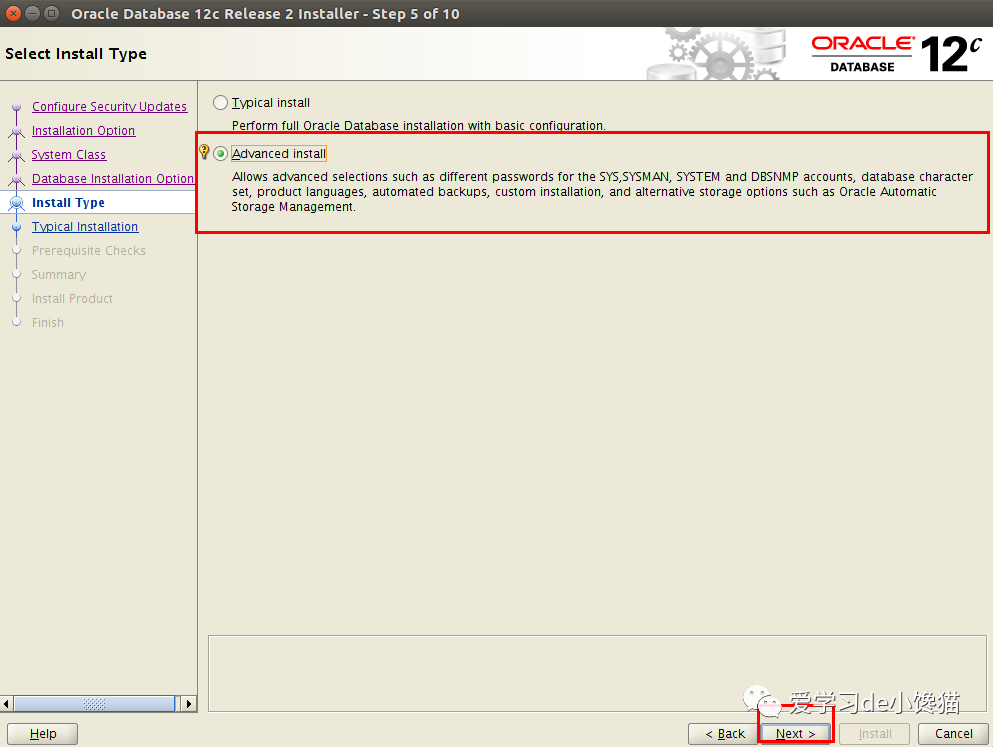Select the Advanced install radio button
This screenshot has height=747, width=993.
[220, 154]
